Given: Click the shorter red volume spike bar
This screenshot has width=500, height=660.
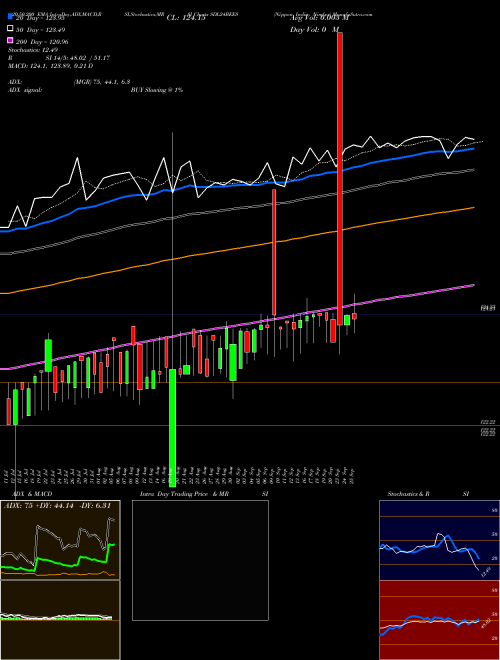Looking at the screenshot, I should click(274, 252).
